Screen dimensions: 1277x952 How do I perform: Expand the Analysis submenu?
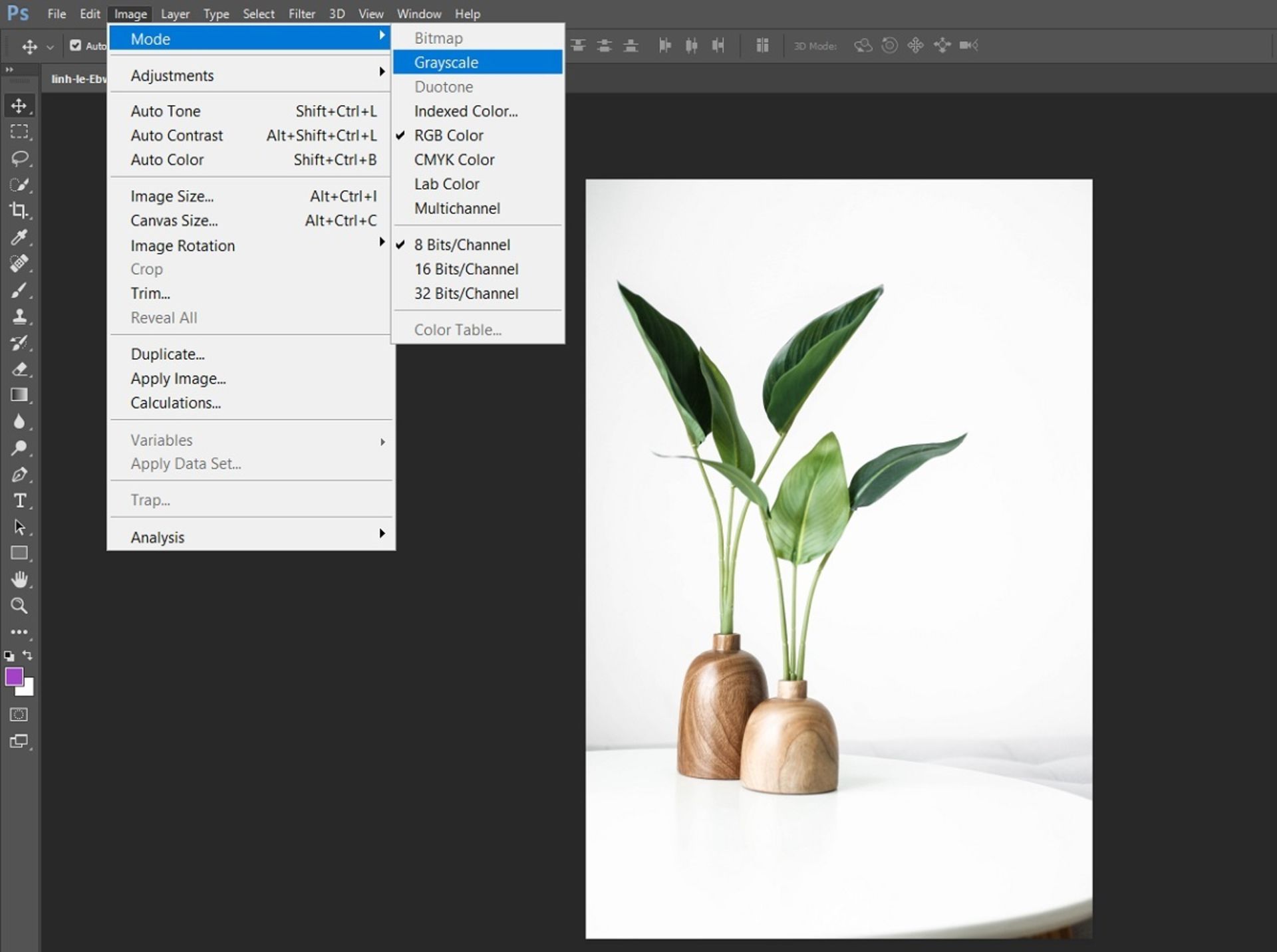click(x=157, y=536)
